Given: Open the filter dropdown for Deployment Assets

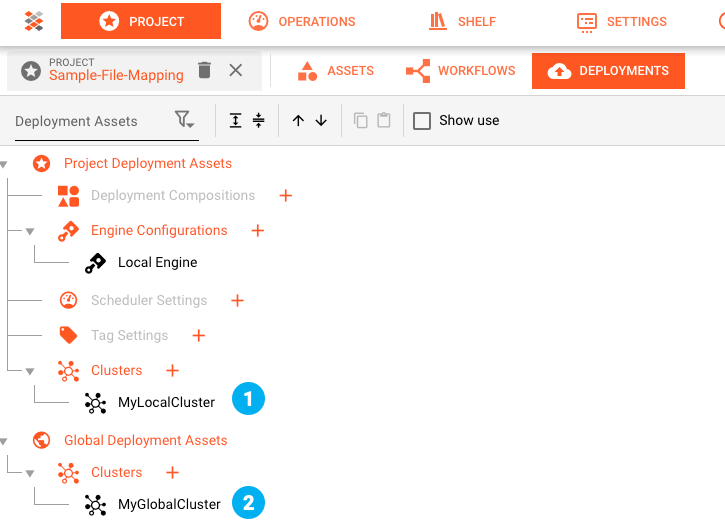Looking at the screenshot, I should point(185,120).
